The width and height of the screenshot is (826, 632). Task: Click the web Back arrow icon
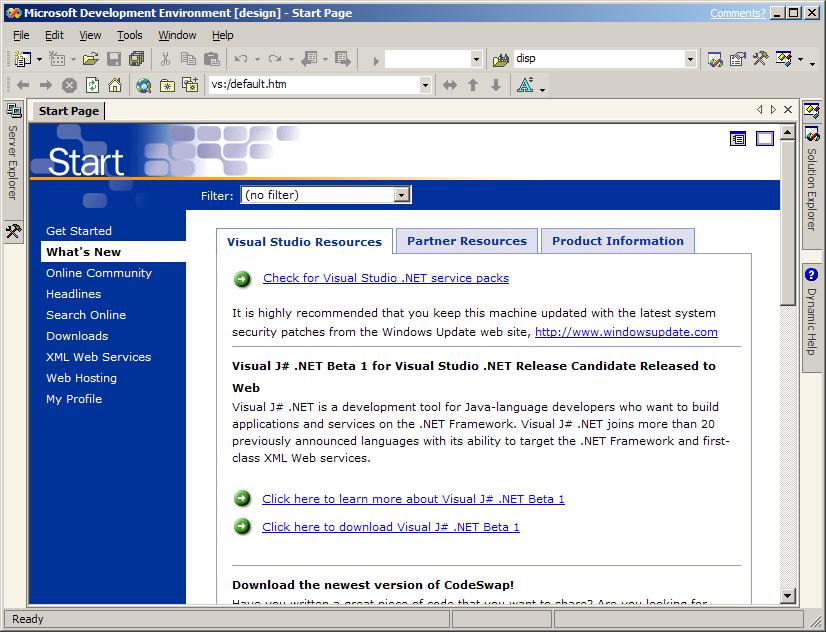click(23, 85)
